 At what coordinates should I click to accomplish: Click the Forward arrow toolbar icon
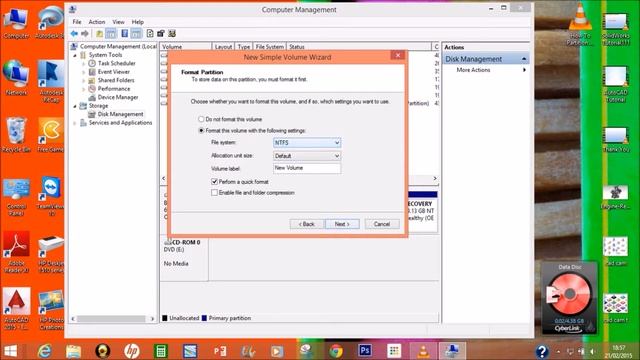point(85,33)
